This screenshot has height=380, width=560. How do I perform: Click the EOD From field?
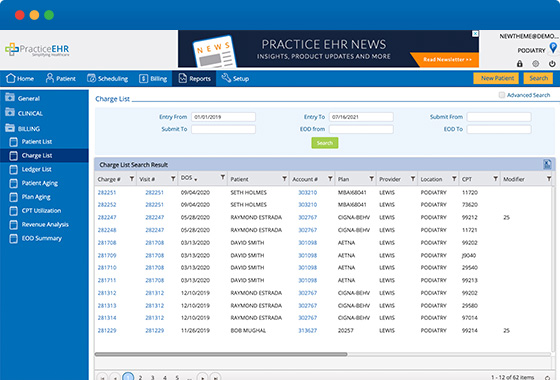[361, 129]
